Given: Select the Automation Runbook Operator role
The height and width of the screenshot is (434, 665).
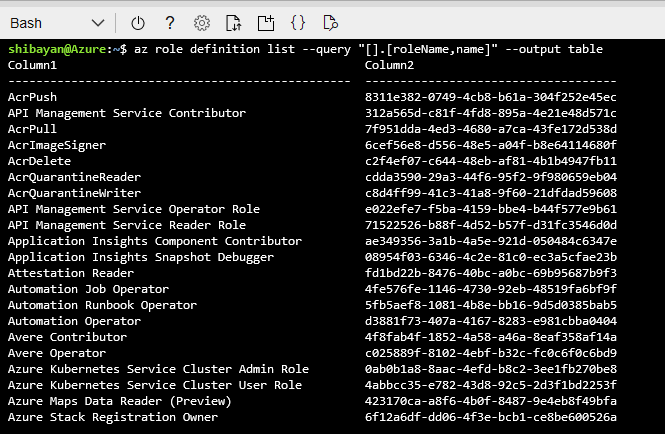Looking at the screenshot, I should tap(102, 305).
